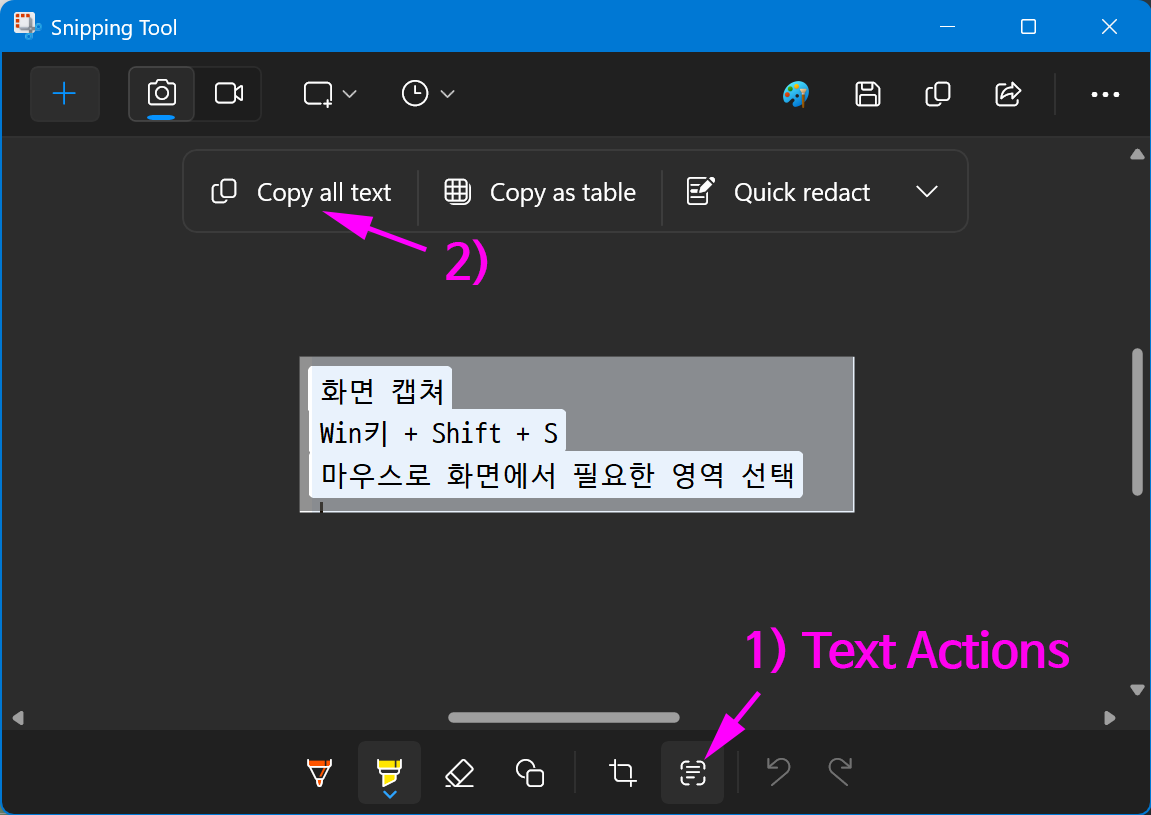
Task: Click the scroll down arrow
Action: pyautogui.click(x=1137, y=690)
